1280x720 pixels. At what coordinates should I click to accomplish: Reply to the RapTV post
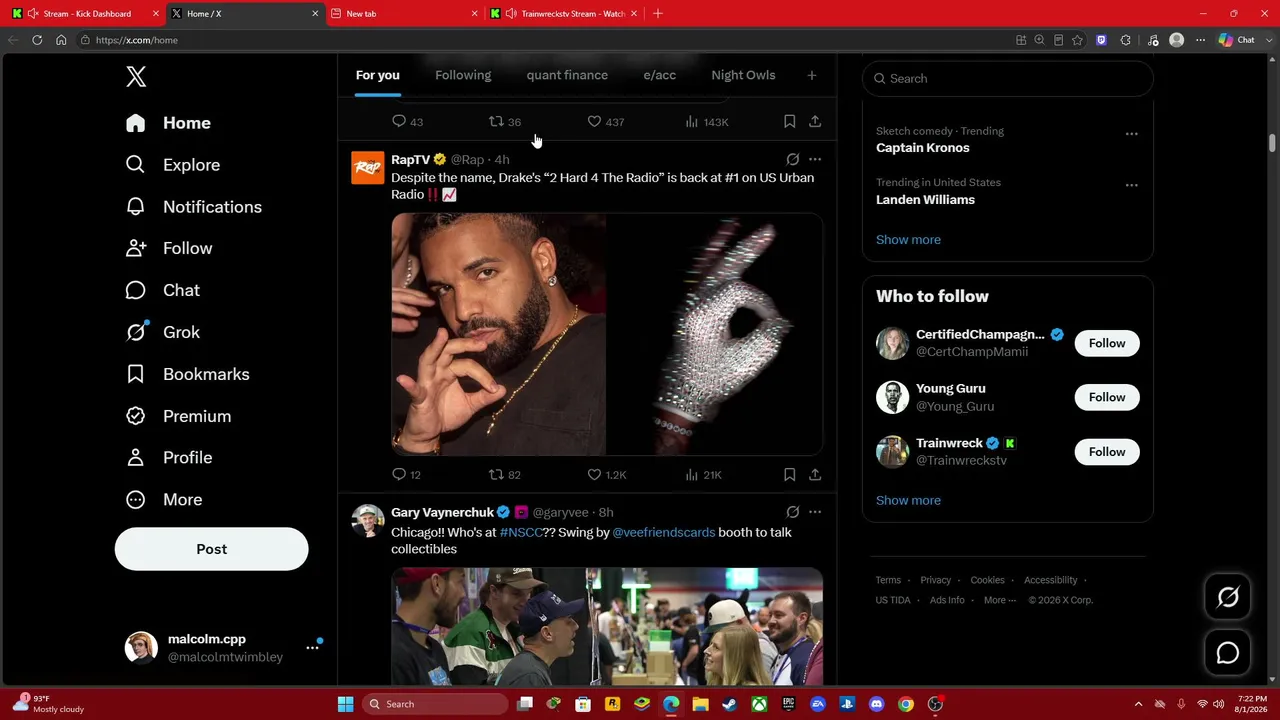tap(406, 475)
